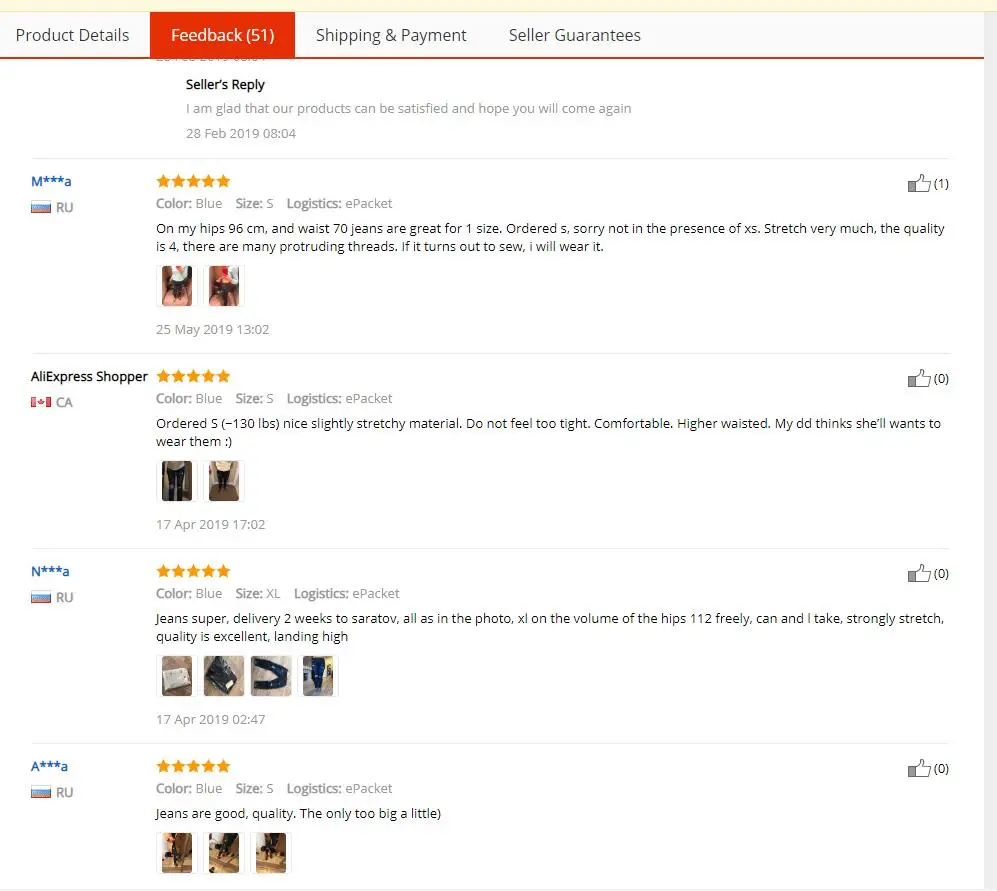Viewport: 997px width, 891px height.
Task: Open second photo in Canadian shopper's review
Action: click(224, 481)
